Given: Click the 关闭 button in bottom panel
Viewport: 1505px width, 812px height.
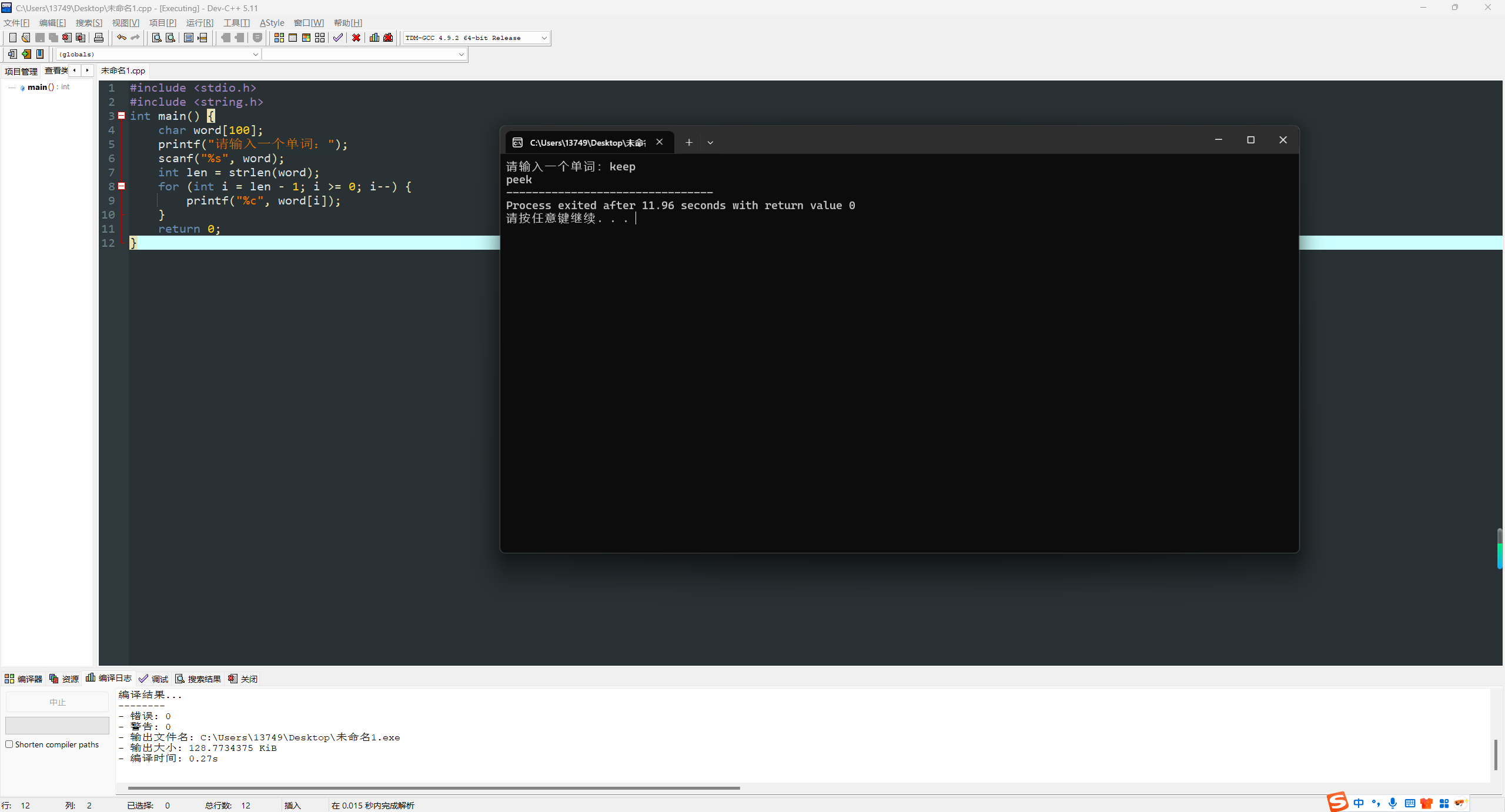Looking at the screenshot, I should click(243, 679).
